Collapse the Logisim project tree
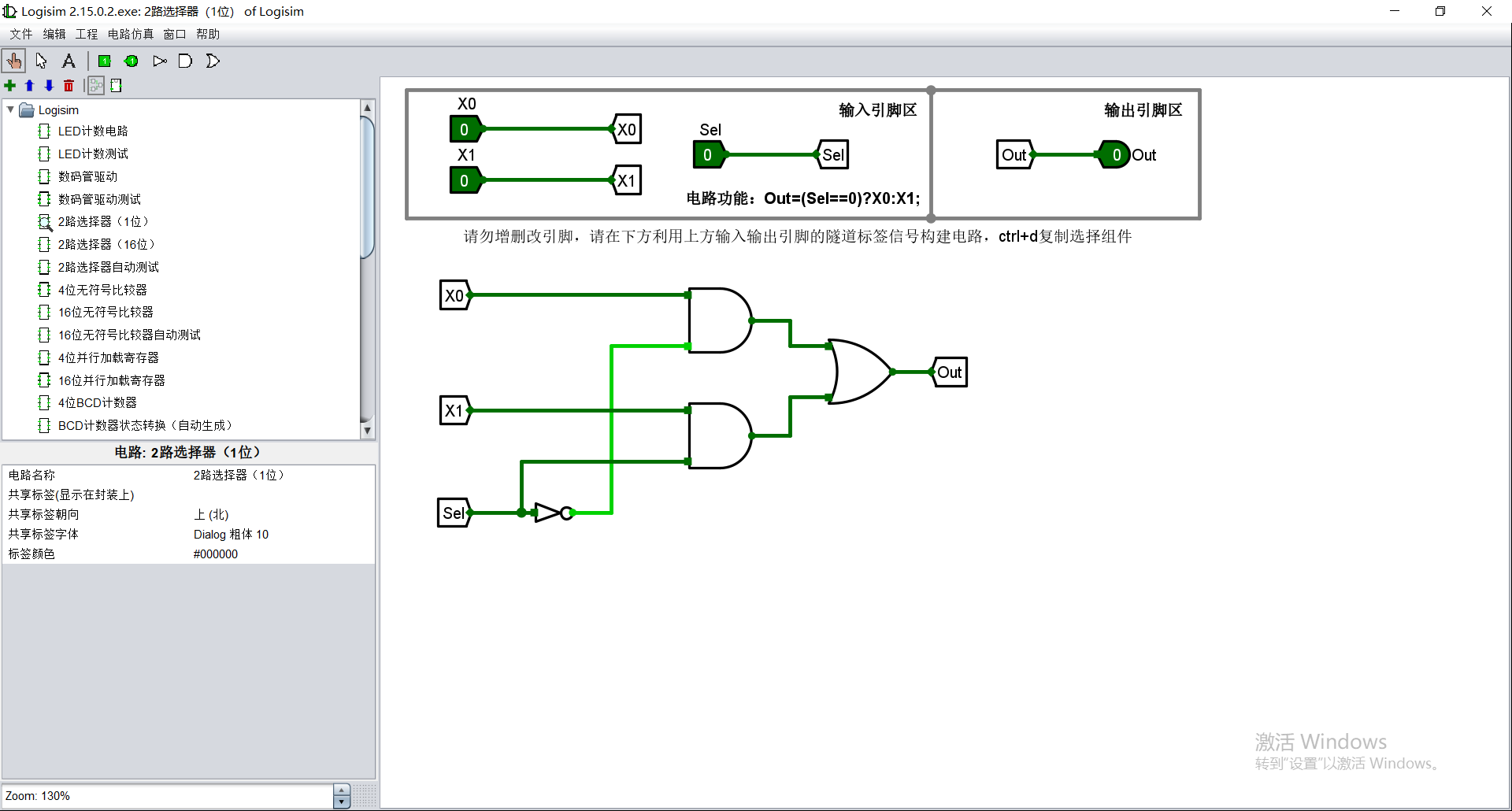Viewport: 1512px width, 811px height. click(x=9, y=109)
